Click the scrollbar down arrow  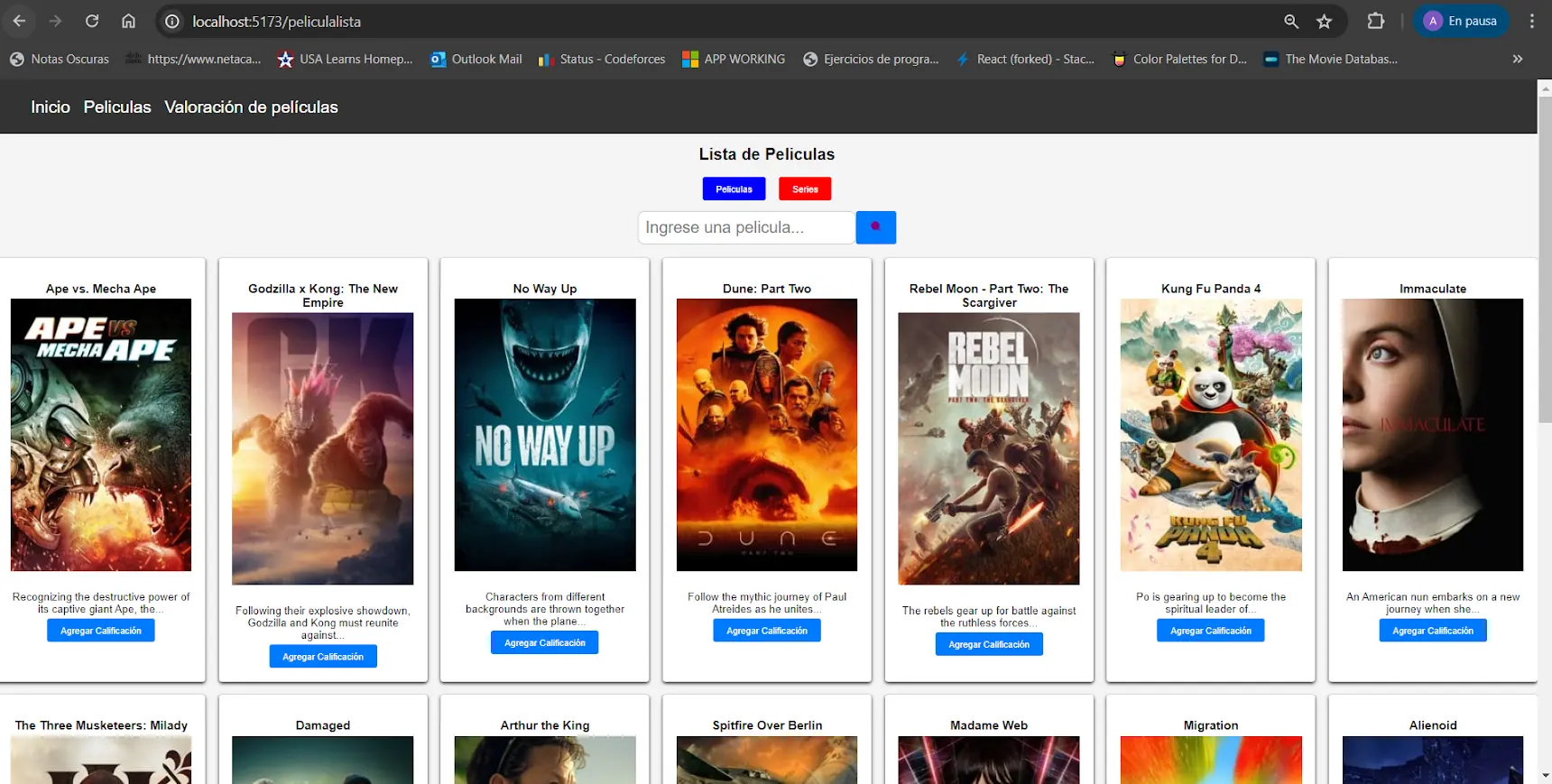[1545, 776]
